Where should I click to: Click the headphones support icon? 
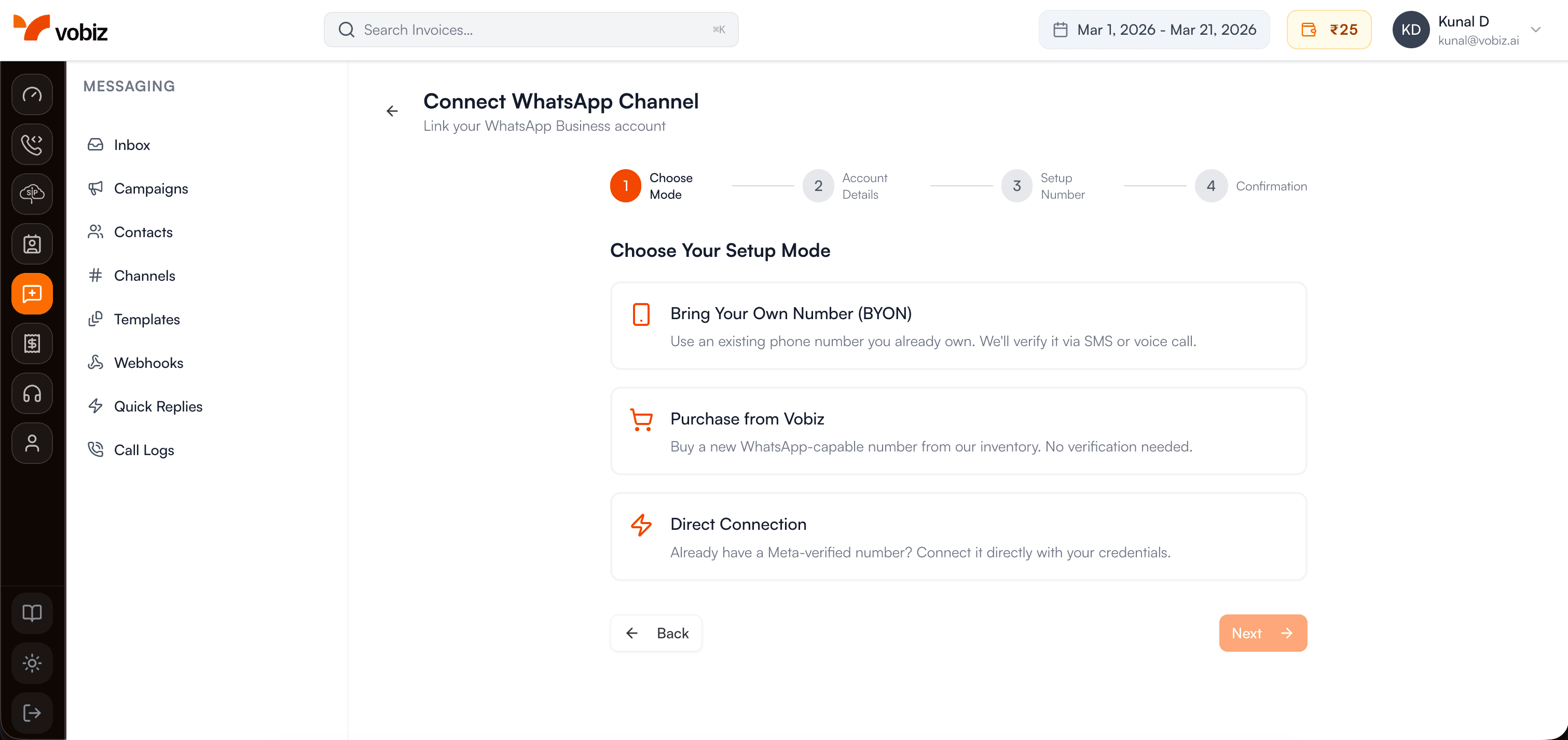point(32,393)
